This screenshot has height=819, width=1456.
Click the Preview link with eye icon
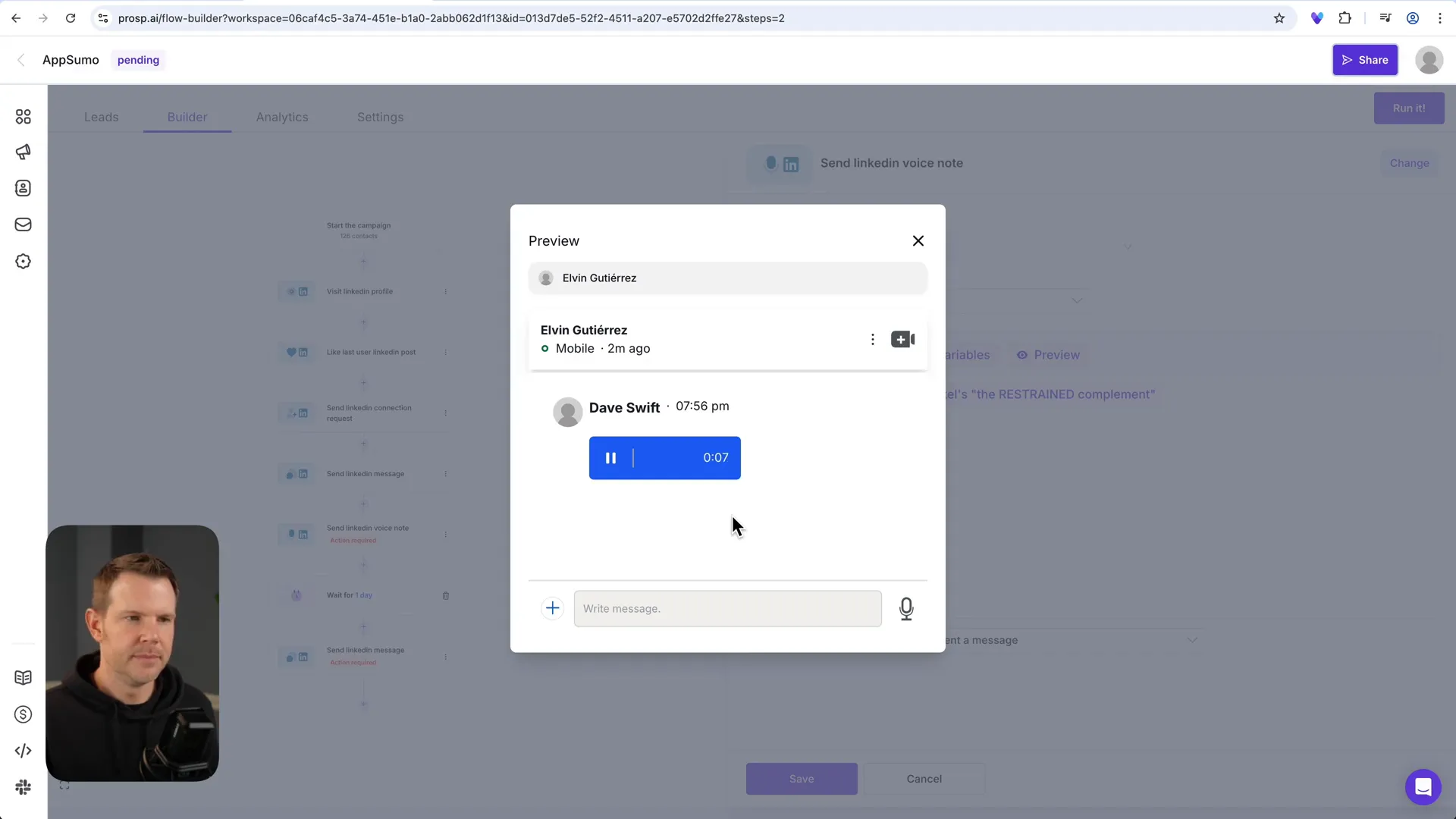pyautogui.click(x=1048, y=355)
